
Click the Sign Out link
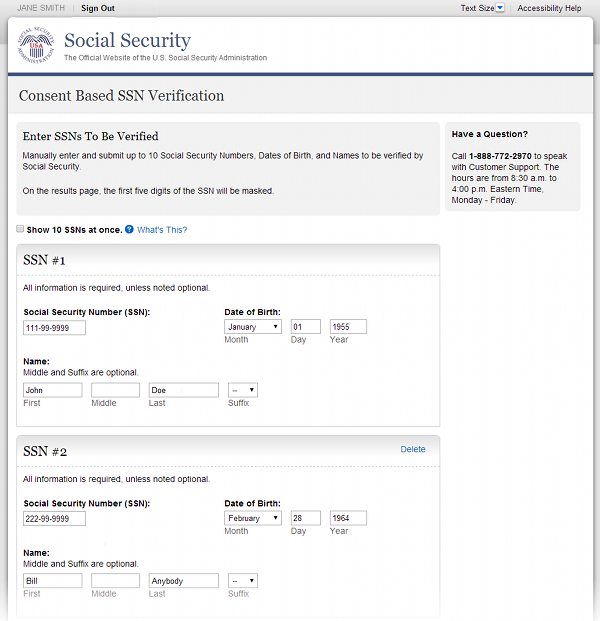pos(98,8)
